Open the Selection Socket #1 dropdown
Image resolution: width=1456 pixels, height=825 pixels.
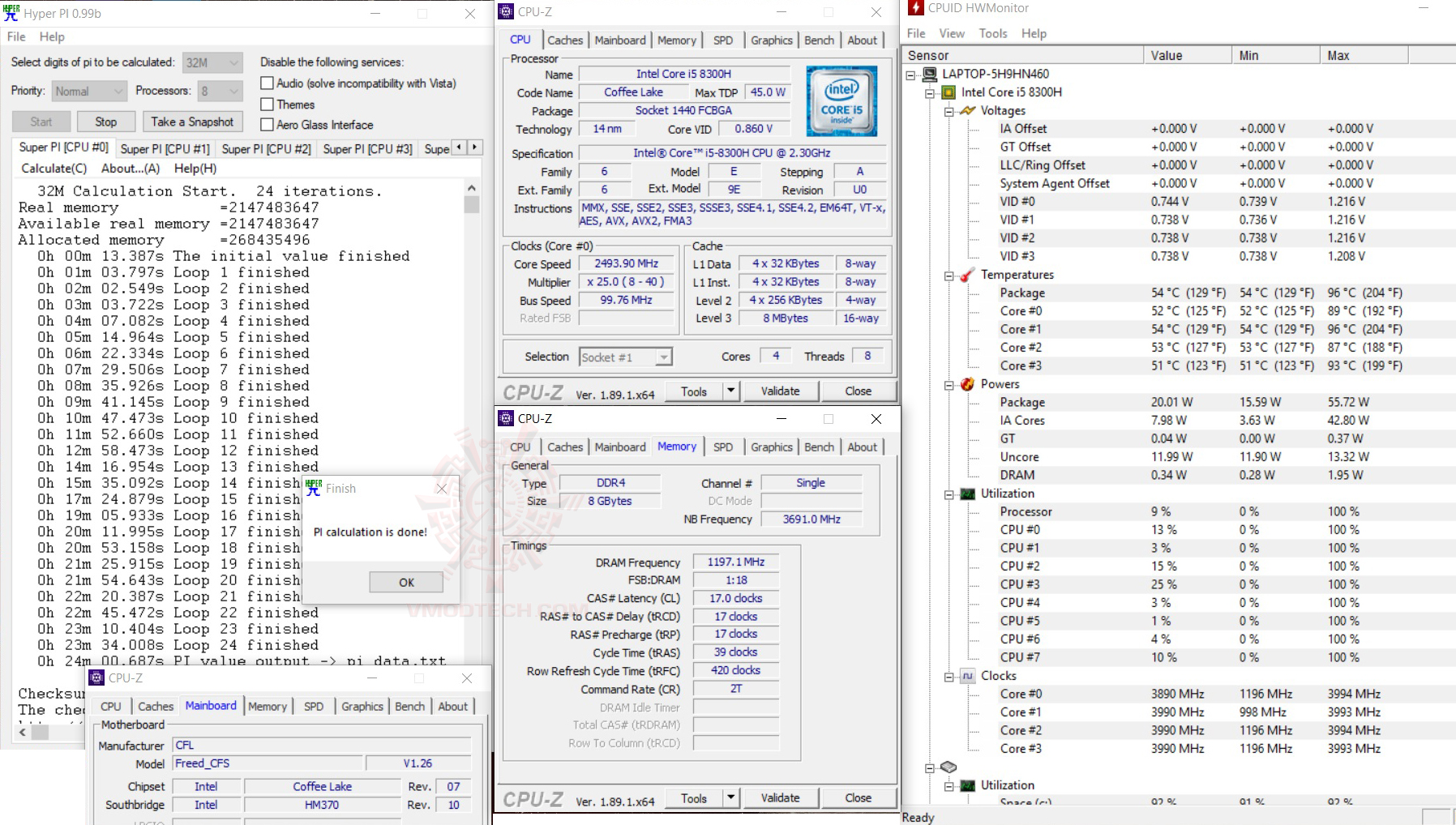[625, 357]
